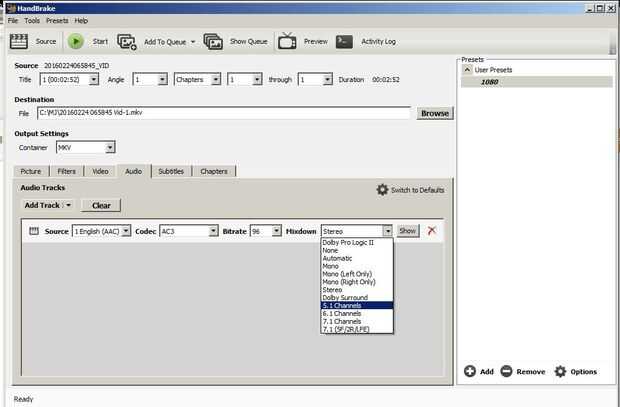Switch to the Subtitles tab
Screen dimensions: 620x407
pos(171,171)
